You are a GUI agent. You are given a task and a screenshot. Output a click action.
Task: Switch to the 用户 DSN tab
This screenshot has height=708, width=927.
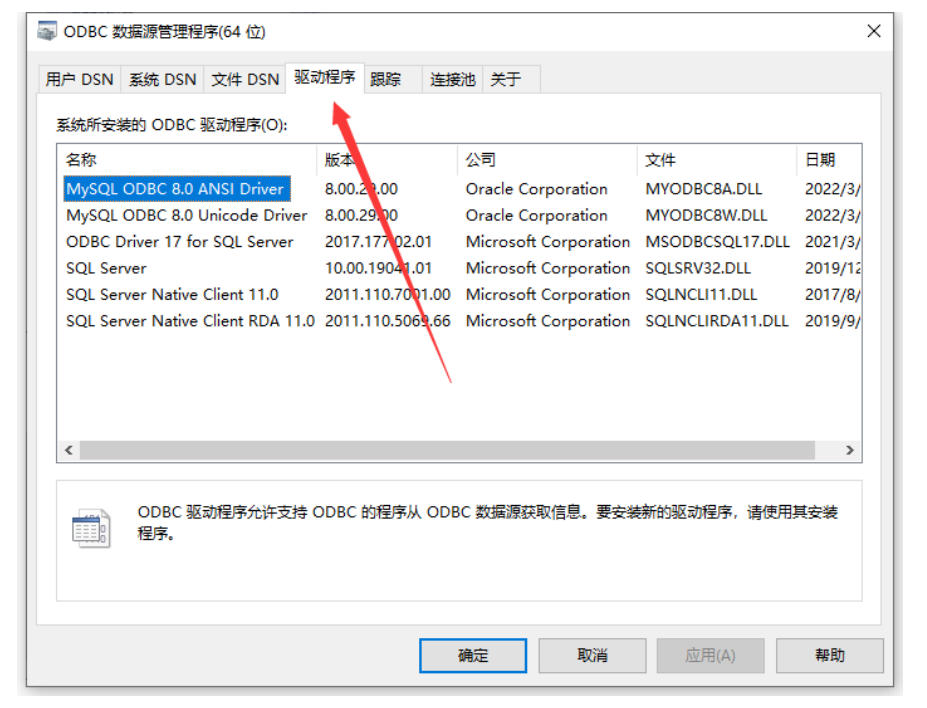[80, 79]
